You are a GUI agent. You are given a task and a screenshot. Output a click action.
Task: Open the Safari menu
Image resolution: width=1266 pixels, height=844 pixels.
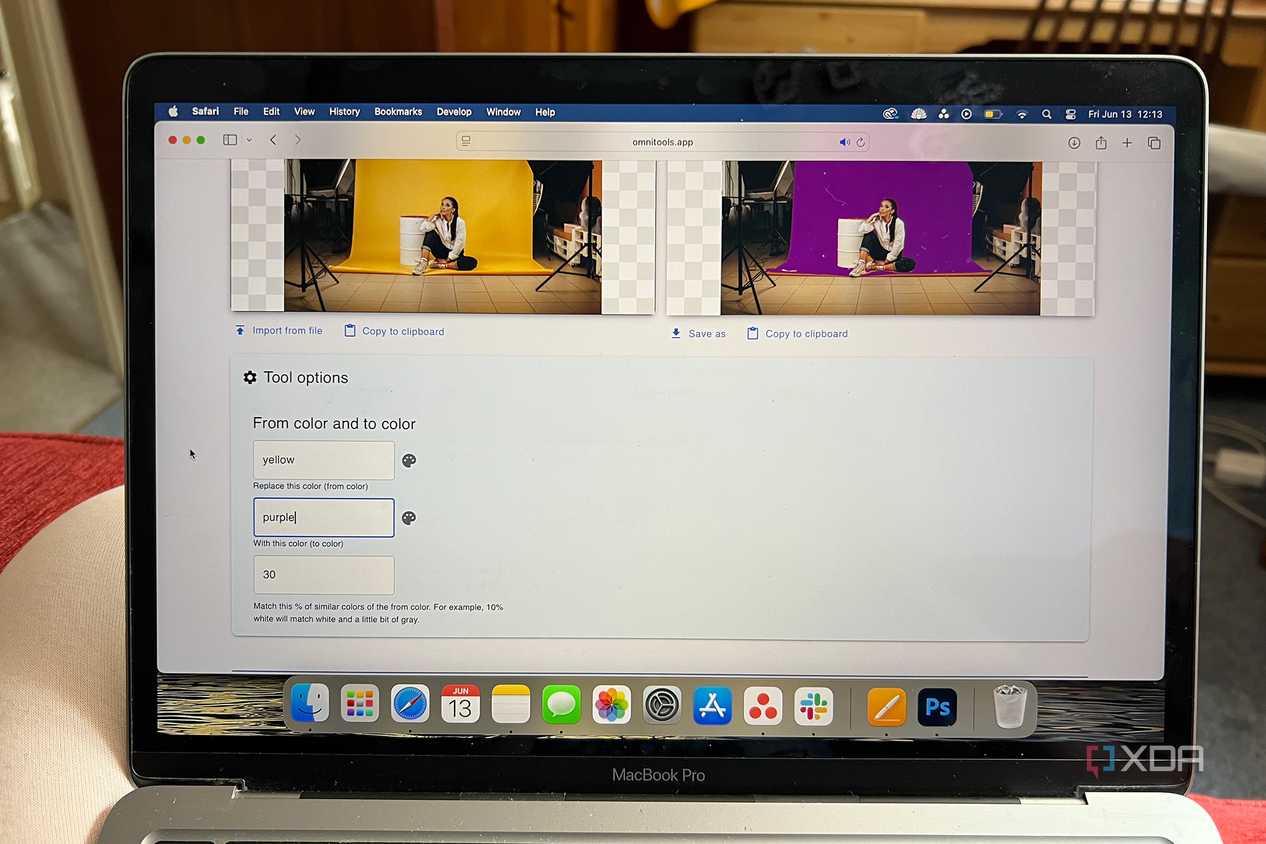point(205,112)
